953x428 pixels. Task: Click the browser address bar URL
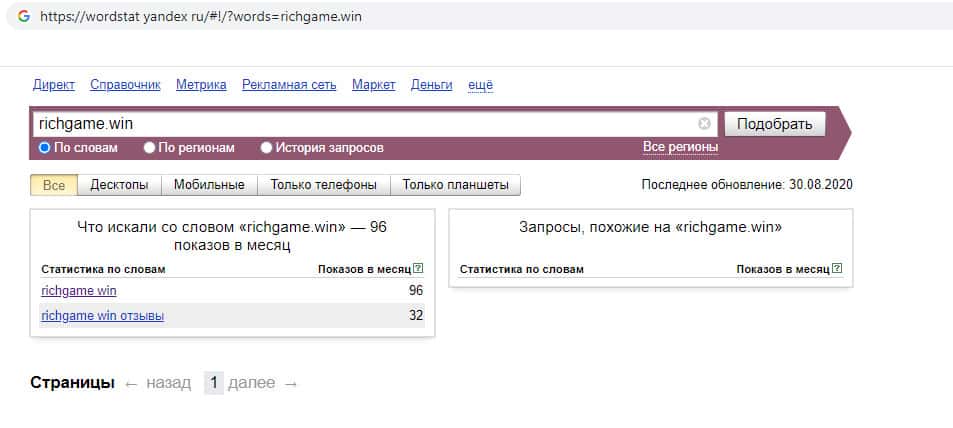201,16
